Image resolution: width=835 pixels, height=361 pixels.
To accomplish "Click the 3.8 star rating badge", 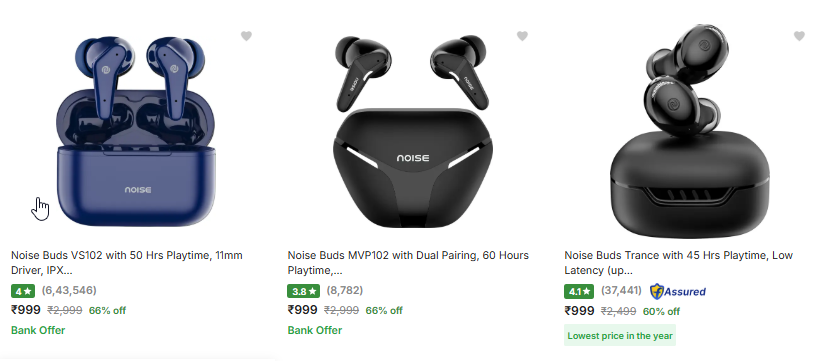I will (304, 291).
